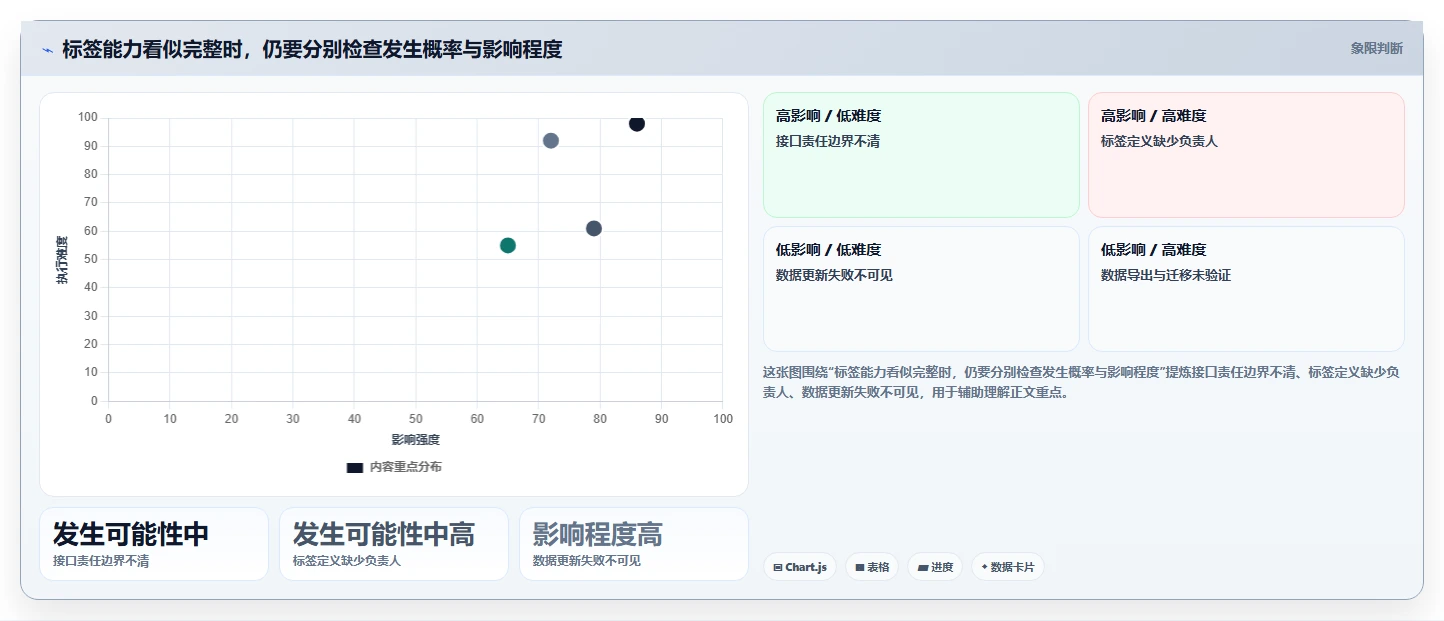Select the 表格 tag chip

(872, 567)
